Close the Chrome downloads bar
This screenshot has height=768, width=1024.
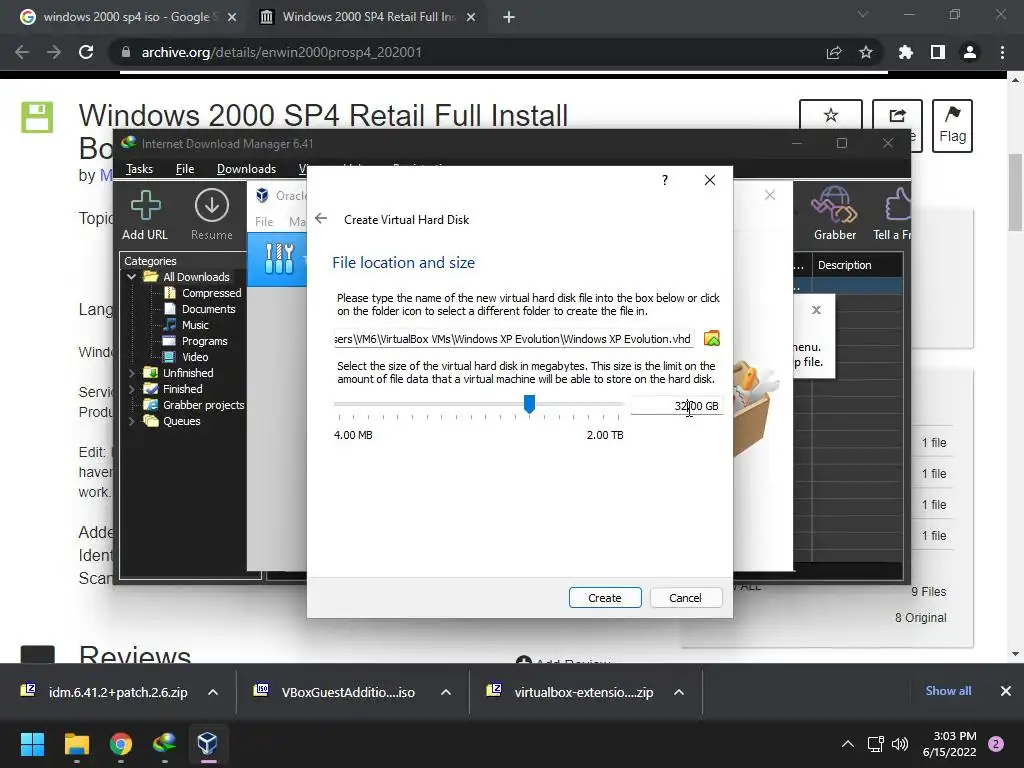(x=1006, y=691)
